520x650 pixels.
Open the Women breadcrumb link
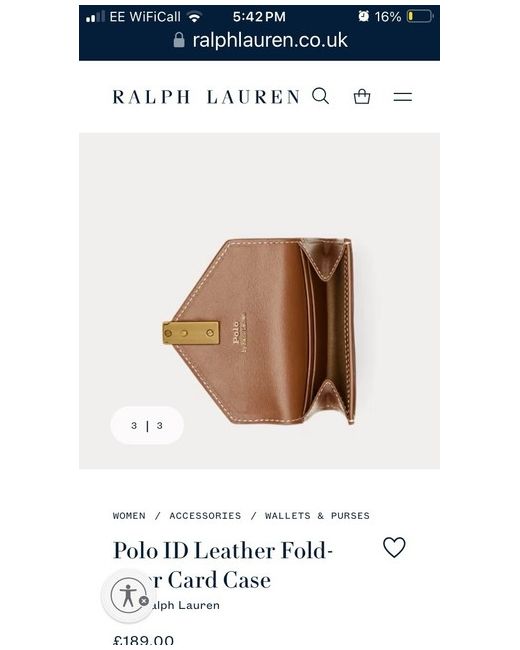[129, 516]
